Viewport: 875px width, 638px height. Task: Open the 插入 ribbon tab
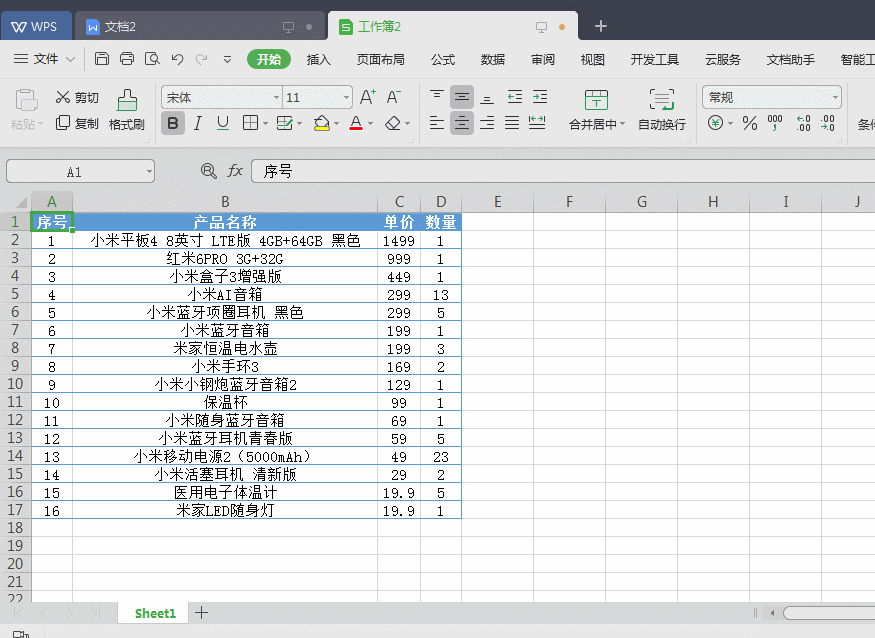319,59
